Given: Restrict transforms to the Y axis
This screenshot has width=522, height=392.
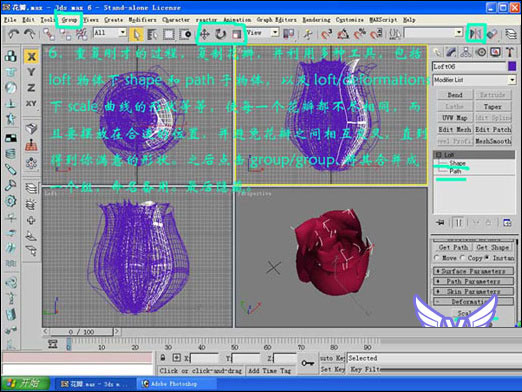Looking at the screenshot, I should [31, 72].
